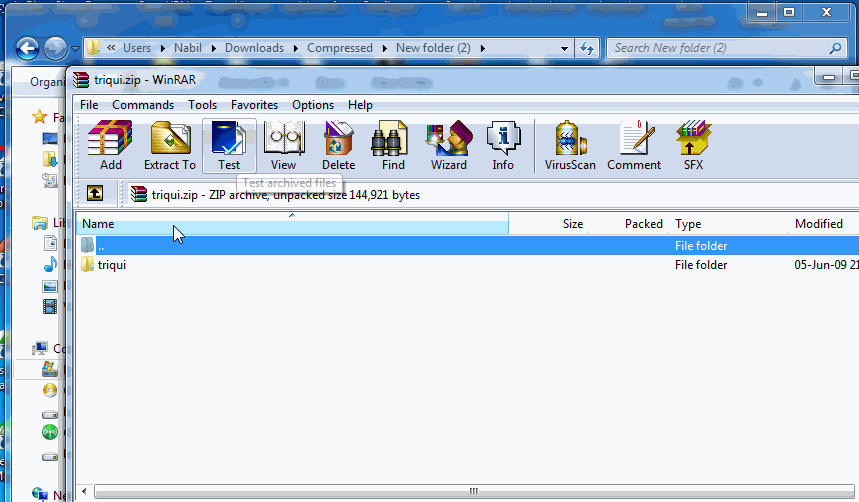Click the triqui folder icon
Image resolution: width=859 pixels, height=502 pixels.
pos(88,265)
